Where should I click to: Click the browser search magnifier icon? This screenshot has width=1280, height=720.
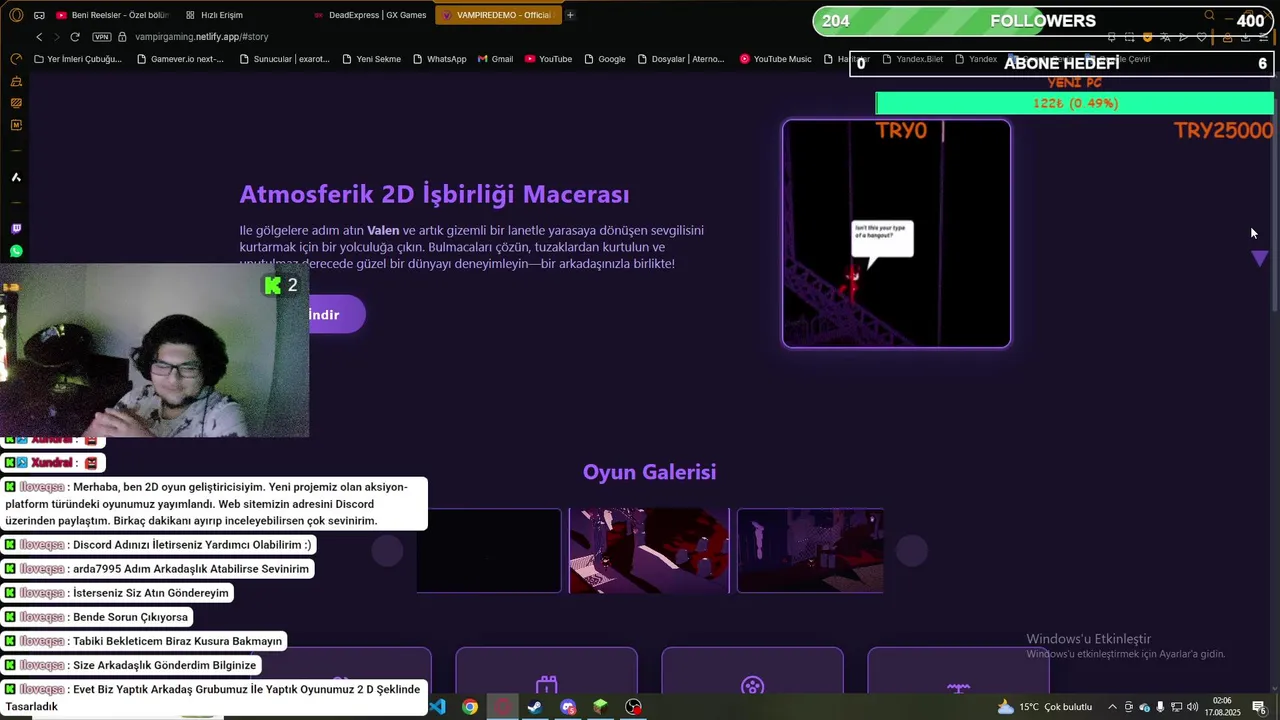coord(1209,15)
